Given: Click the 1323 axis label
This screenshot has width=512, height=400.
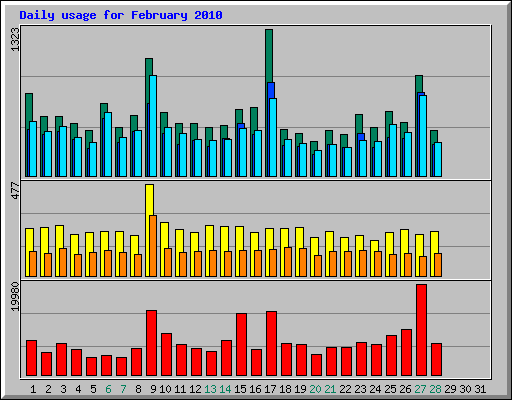Looking at the screenshot, I should (15, 39).
